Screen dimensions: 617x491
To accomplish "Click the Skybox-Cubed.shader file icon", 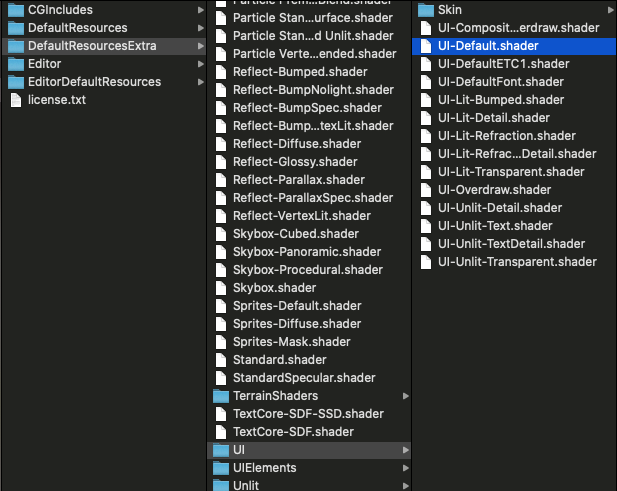I will click(x=221, y=234).
